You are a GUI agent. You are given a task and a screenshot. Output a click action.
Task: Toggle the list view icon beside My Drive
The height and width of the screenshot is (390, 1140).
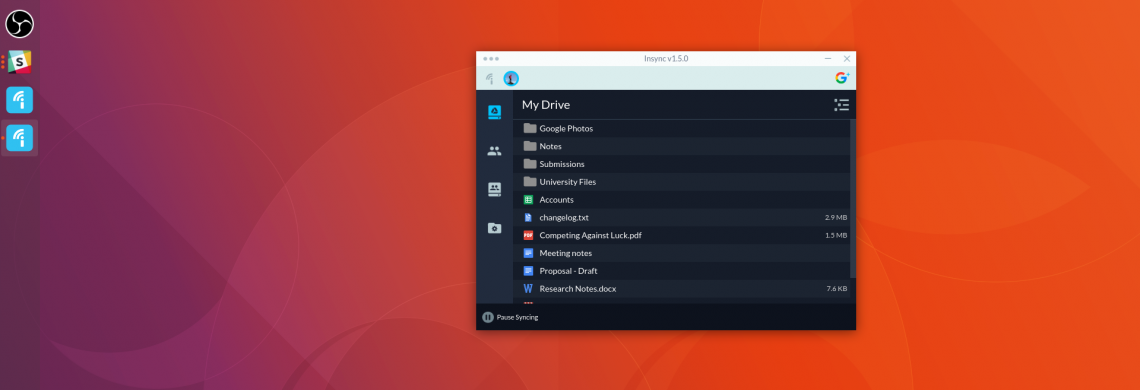point(841,105)
